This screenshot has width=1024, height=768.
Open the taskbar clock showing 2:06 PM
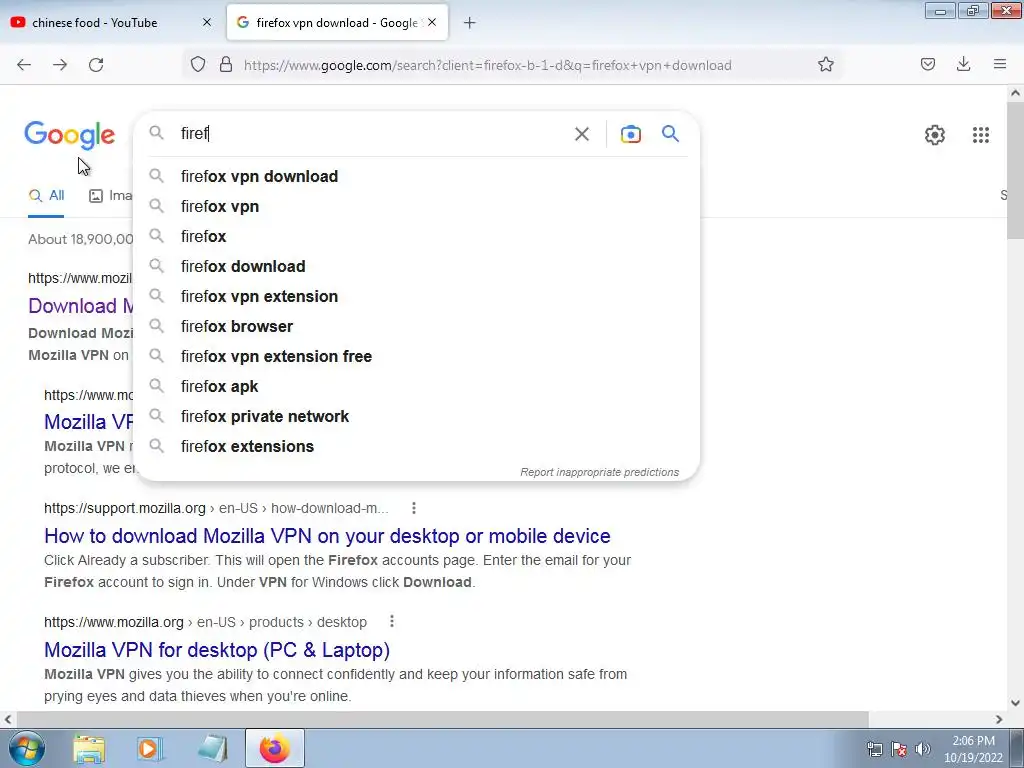coord(973,749)
